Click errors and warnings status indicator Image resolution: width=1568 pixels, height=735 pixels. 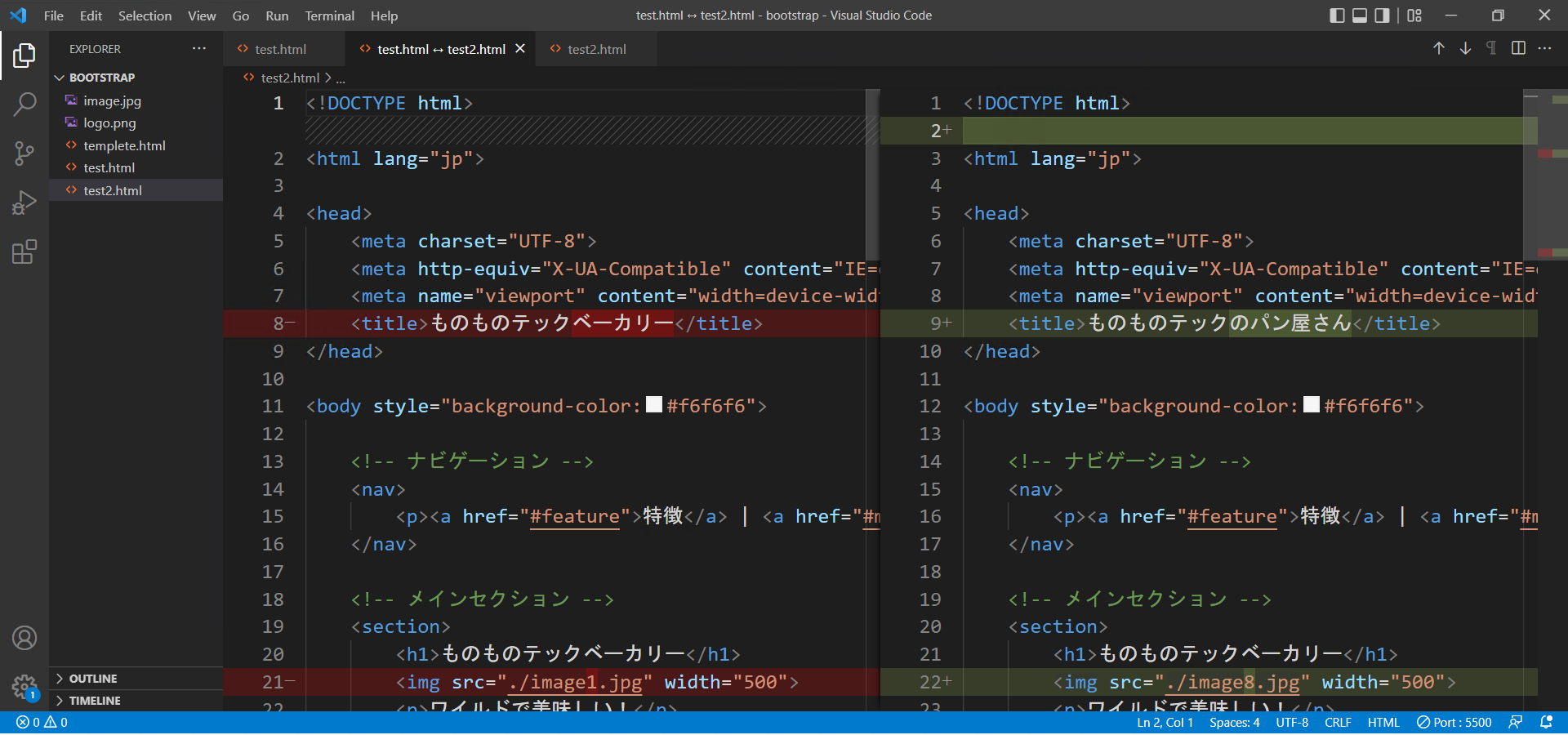(42, 723)
